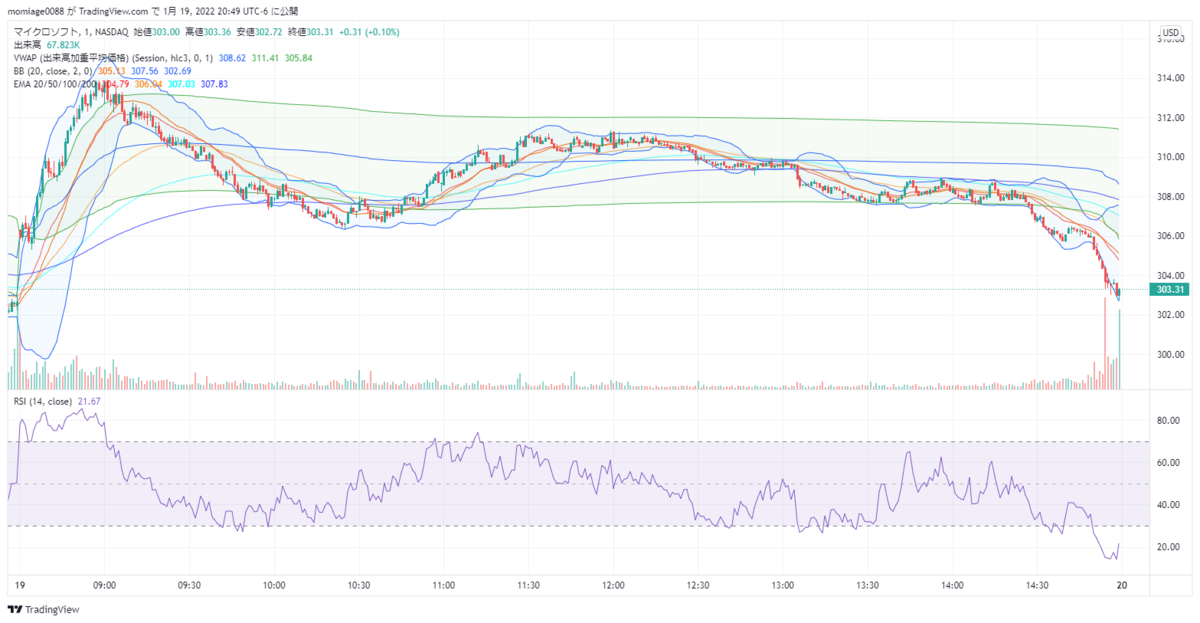
Task: Click the 308.00 price axis label
Action: tap(1170, 197)
